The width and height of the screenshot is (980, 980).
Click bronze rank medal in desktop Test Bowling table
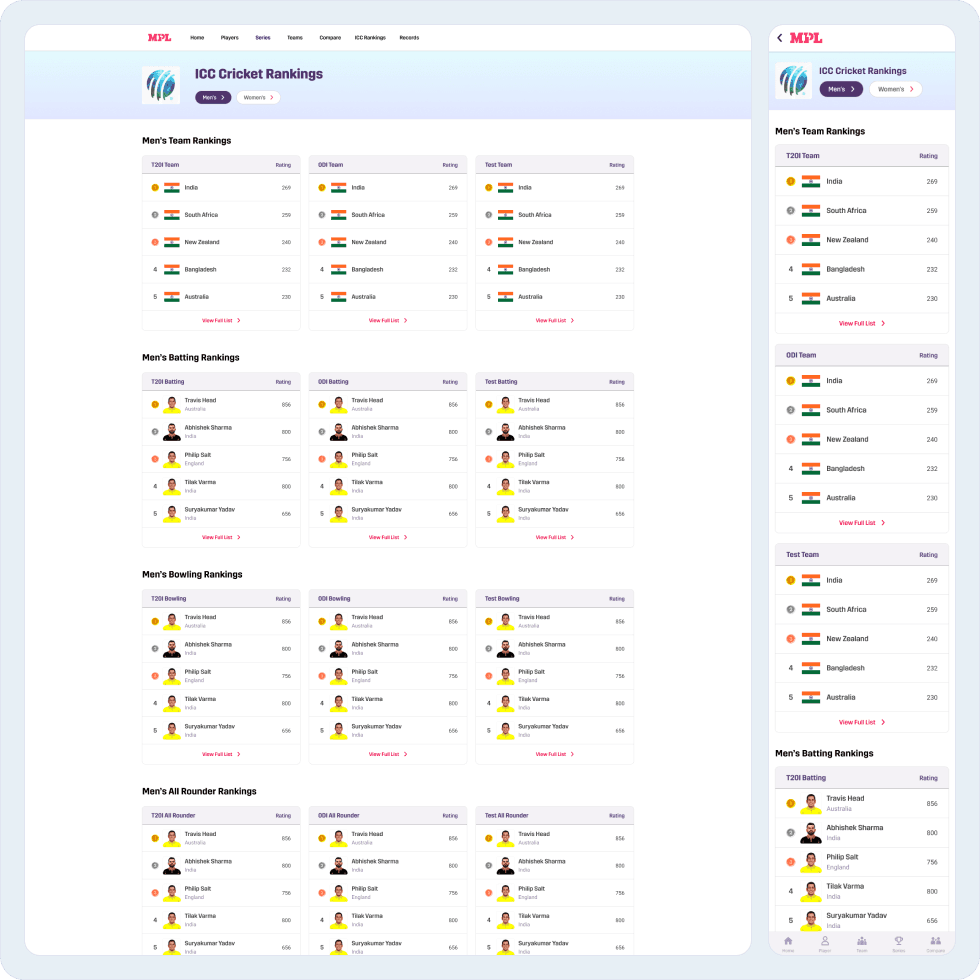point(489,676)
